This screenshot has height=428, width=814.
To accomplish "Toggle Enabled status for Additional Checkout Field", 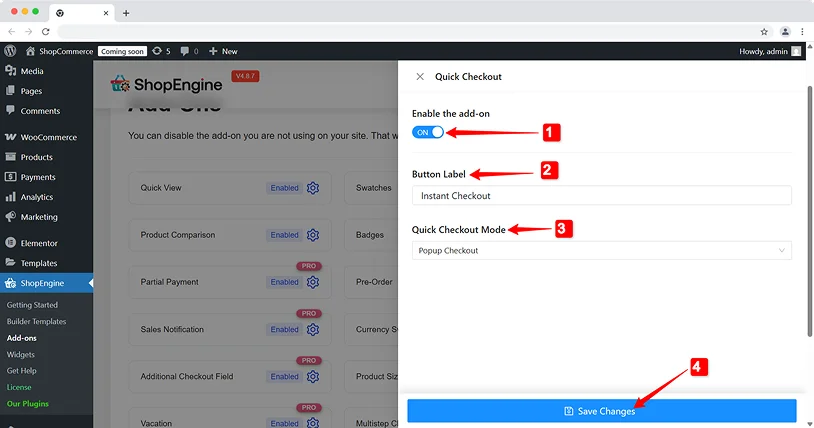I will (x=284, y=377).
